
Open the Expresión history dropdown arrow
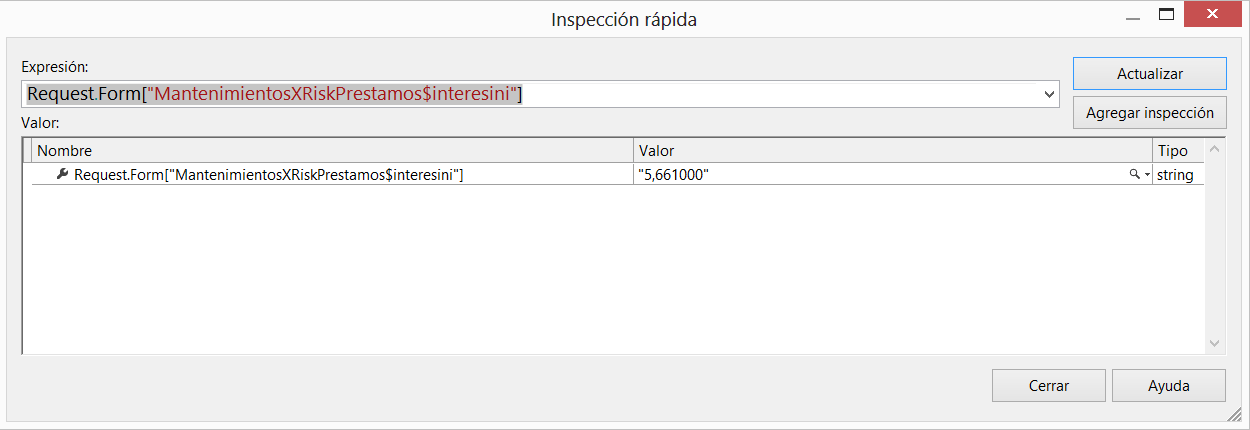click(1050, 94)
